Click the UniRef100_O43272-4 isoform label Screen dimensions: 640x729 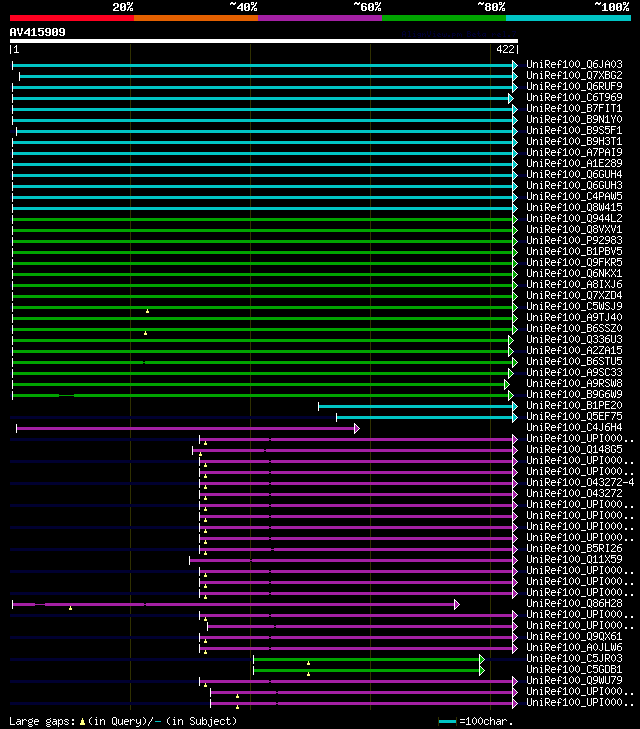[x=580, y=483]
